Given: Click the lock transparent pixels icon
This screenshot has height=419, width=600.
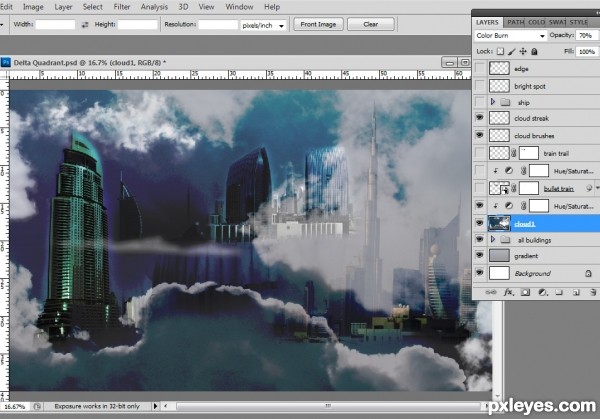Looking at the screenshot, I should pyautogui.click(x=500, y=51).
